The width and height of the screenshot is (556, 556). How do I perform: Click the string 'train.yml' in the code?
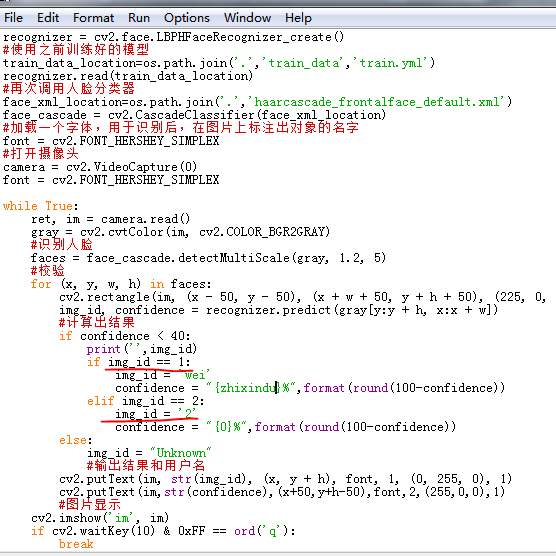coord(394,63)
